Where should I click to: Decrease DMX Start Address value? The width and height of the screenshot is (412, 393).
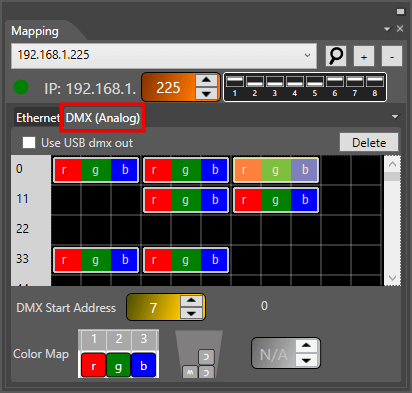point(191,313)
